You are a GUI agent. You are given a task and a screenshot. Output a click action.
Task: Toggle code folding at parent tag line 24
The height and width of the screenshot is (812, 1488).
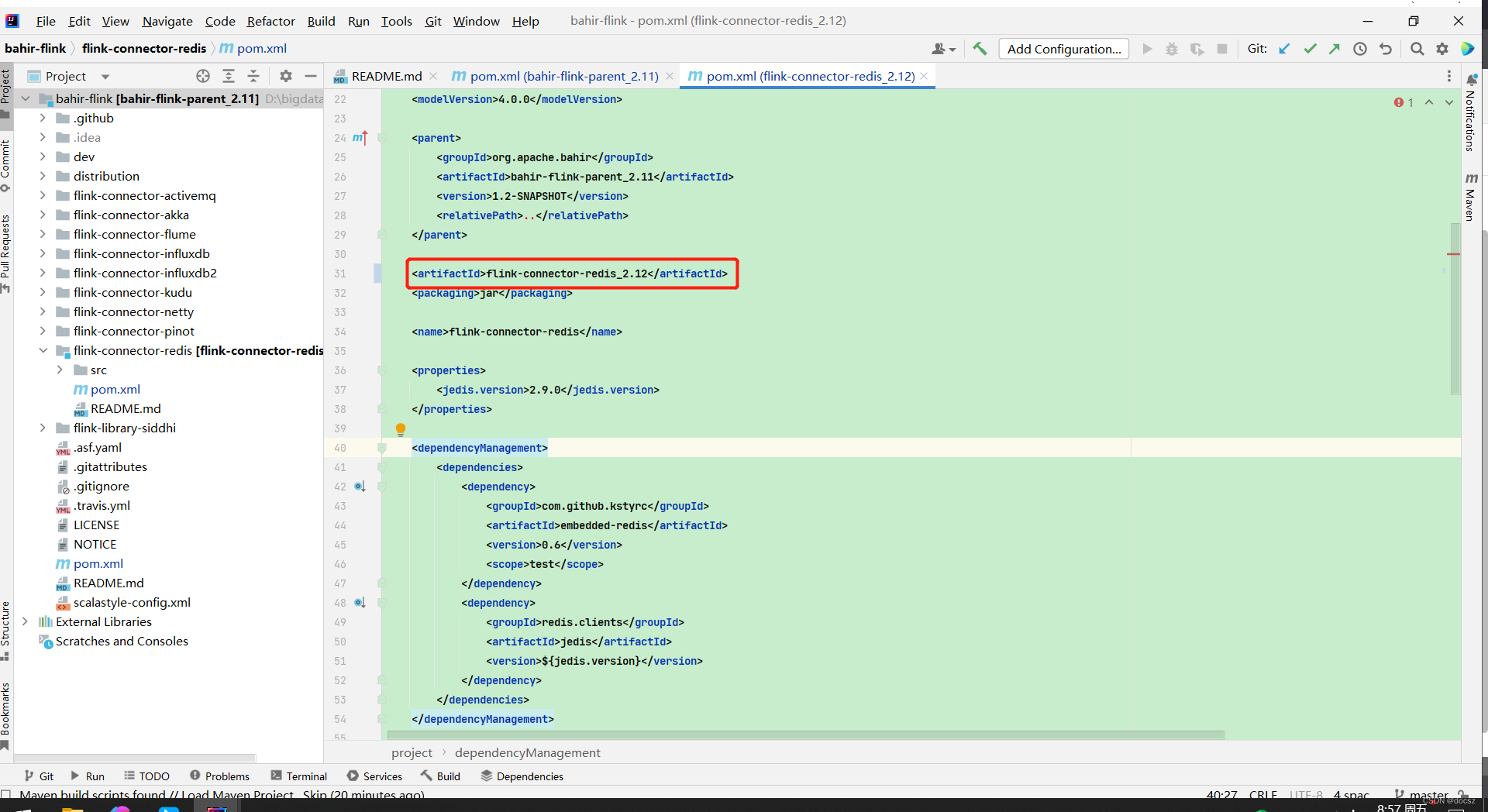[381, 138]
